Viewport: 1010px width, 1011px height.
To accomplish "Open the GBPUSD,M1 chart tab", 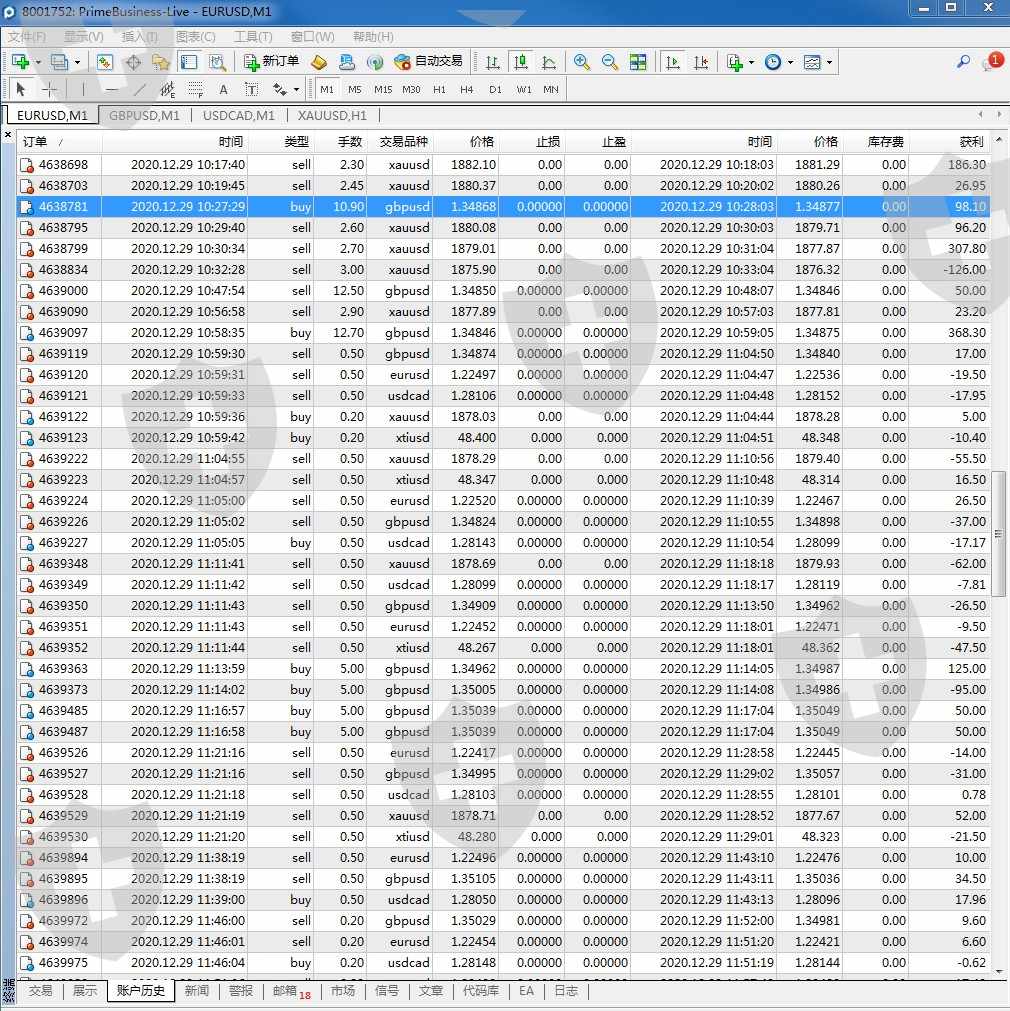I will [144, 115].
